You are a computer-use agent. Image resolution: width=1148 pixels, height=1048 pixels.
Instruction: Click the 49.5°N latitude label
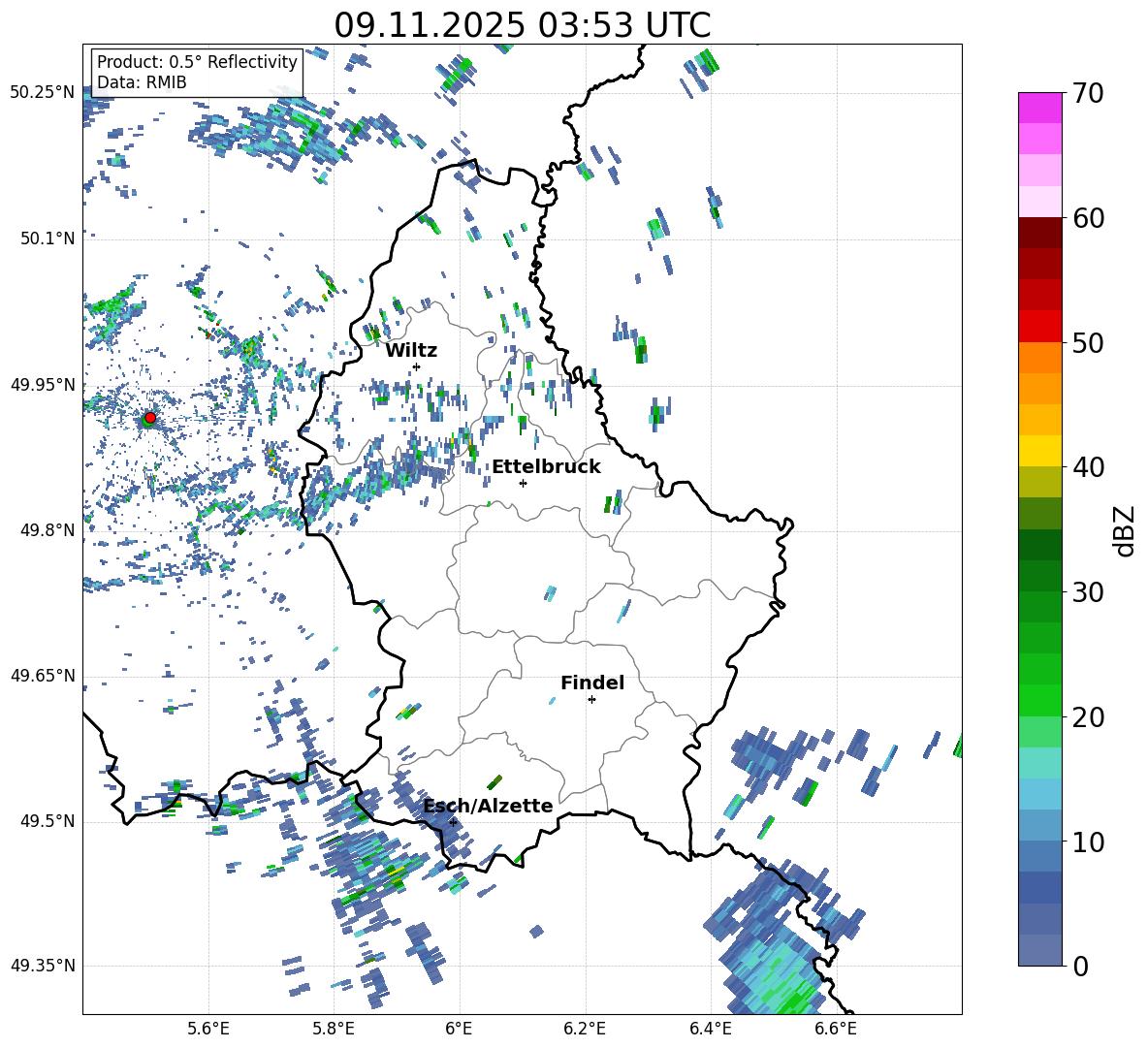[x=47, y=821]
